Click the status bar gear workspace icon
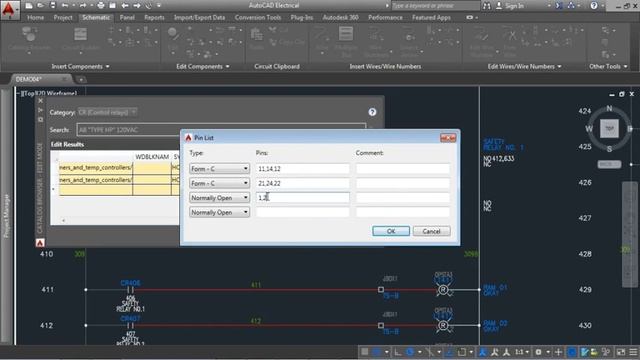This screenshot has height=360, width=640. [538, 351]
